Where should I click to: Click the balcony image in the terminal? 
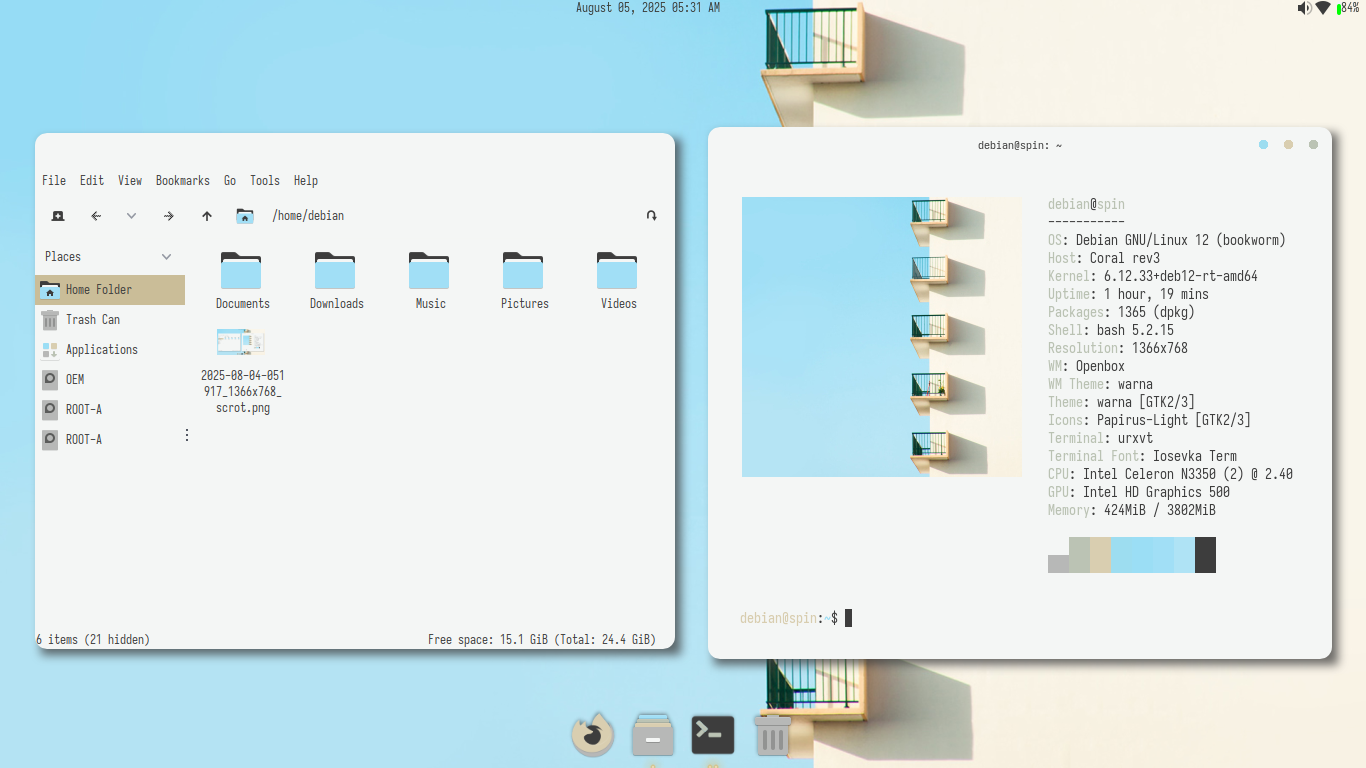(x=880, y=337)
